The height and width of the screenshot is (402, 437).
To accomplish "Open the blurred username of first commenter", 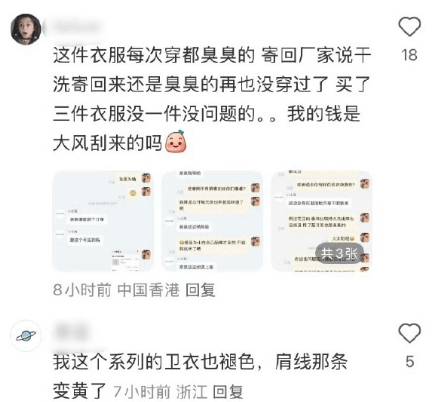I will (x=77, y=26).
